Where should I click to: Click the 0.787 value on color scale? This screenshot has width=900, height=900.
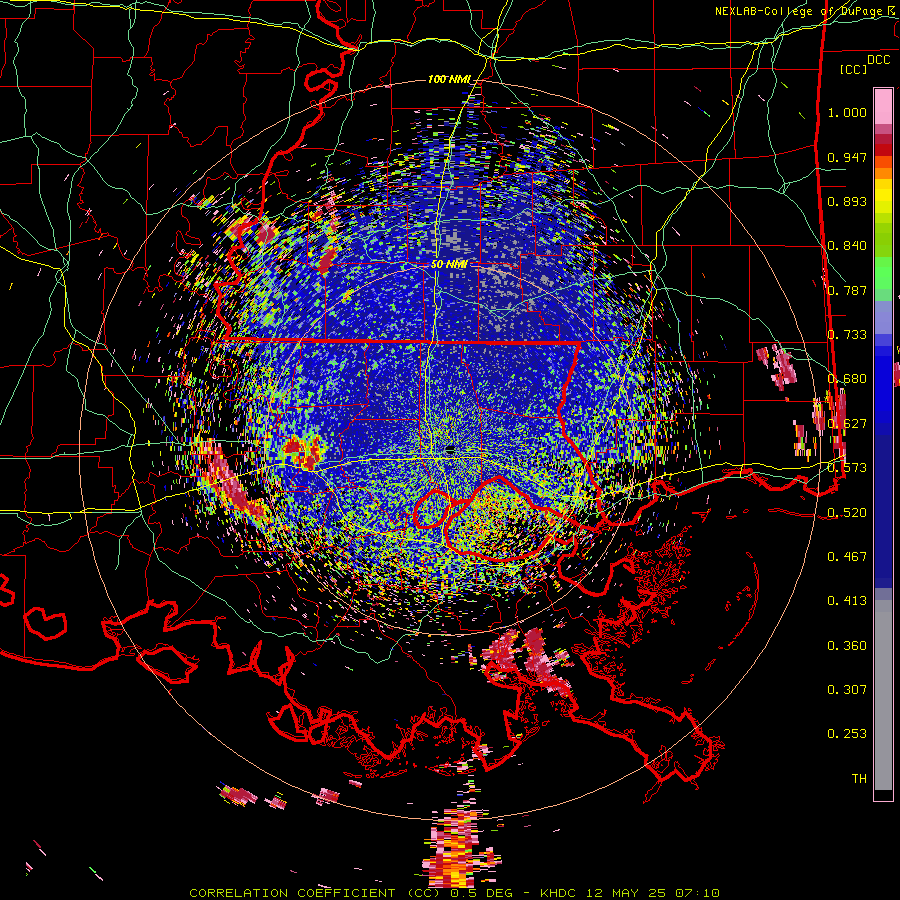tap(847, 290)
